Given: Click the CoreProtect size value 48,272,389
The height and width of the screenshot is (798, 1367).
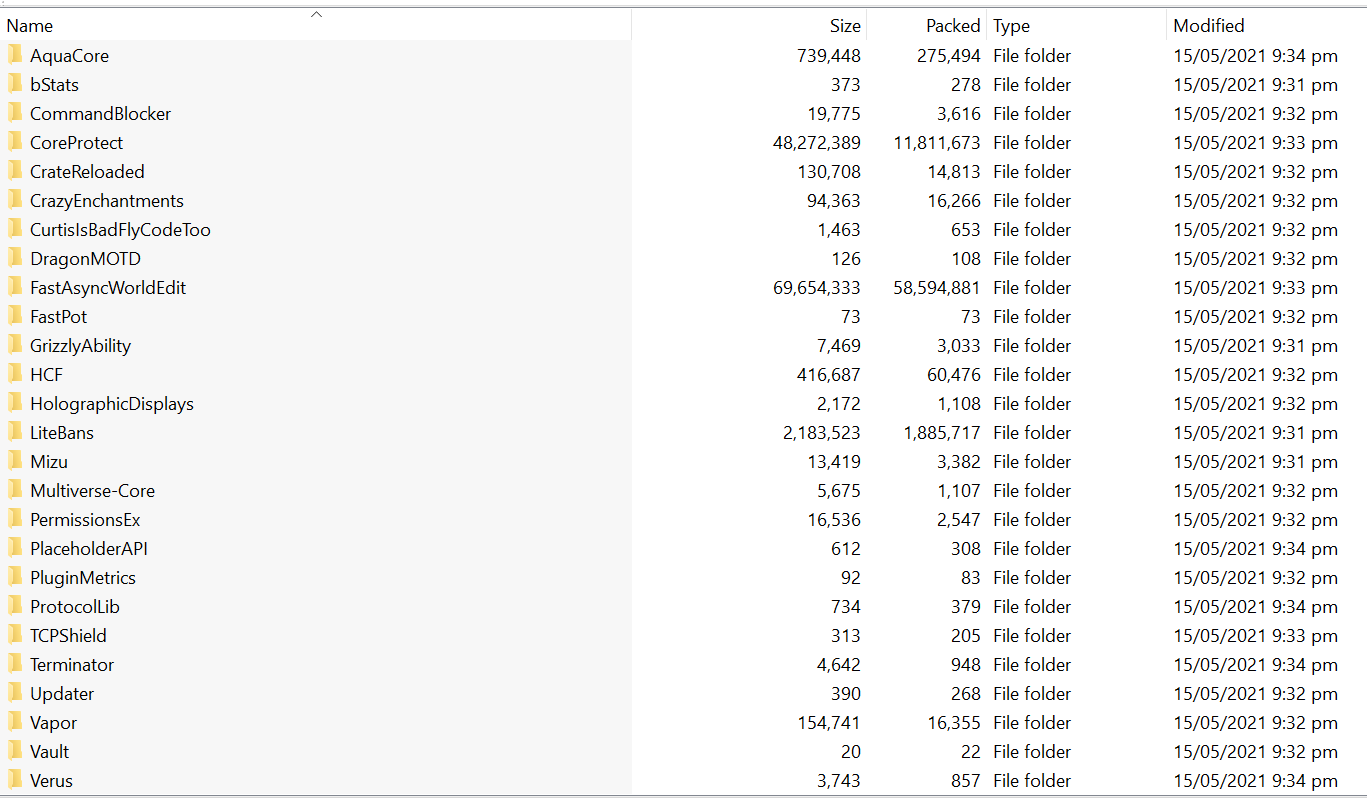Looking at the screenshot, I should tap(816, 143).
